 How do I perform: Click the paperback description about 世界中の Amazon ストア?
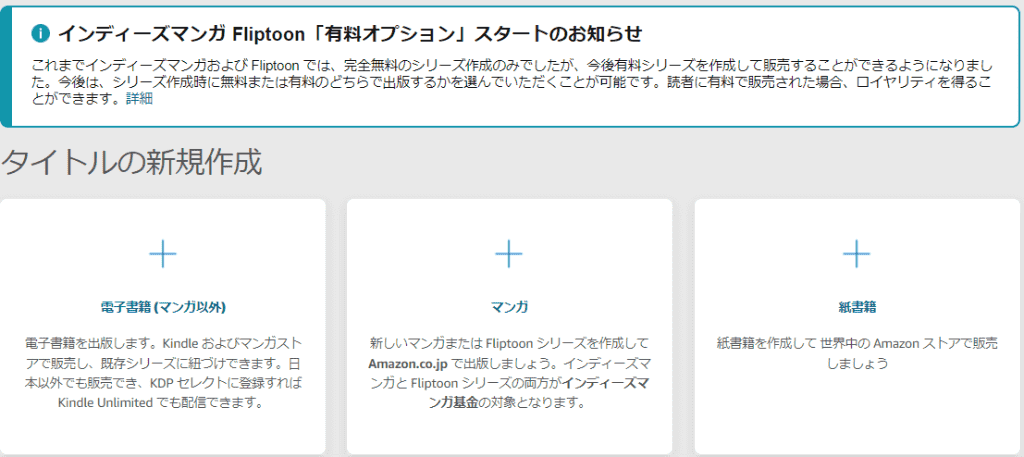pyautogui.click(x=856, y=353)
